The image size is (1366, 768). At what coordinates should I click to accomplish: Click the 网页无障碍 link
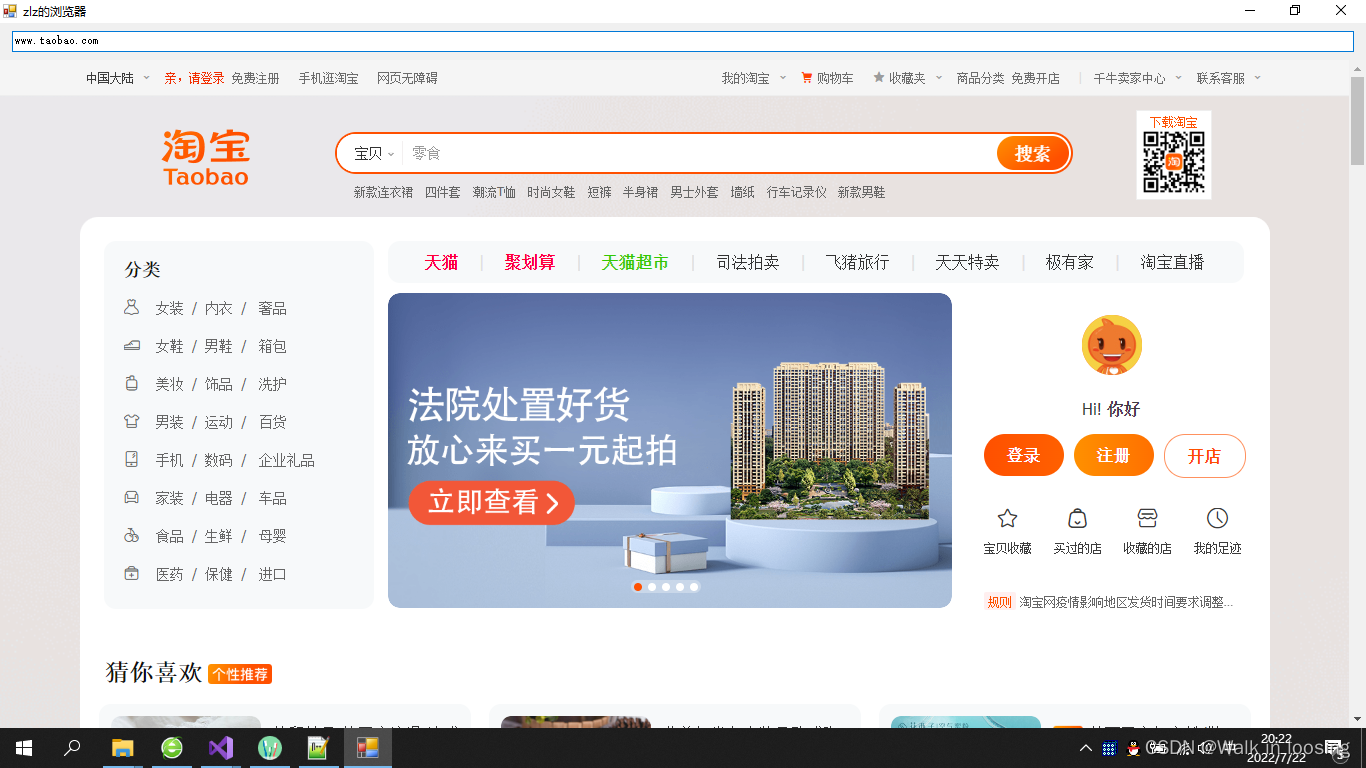tap(407, 78)
